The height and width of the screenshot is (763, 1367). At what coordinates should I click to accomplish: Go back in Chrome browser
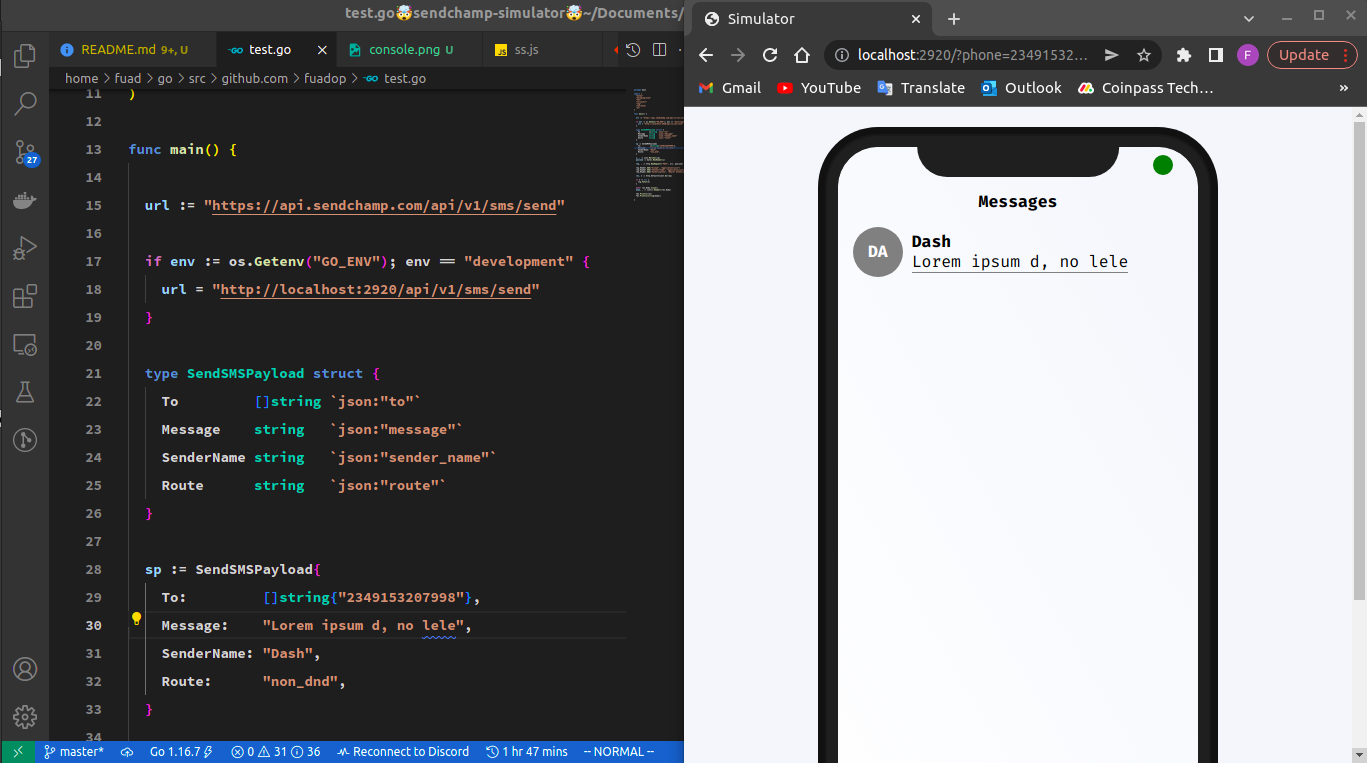pyautogui.click(x=706, y=55)
